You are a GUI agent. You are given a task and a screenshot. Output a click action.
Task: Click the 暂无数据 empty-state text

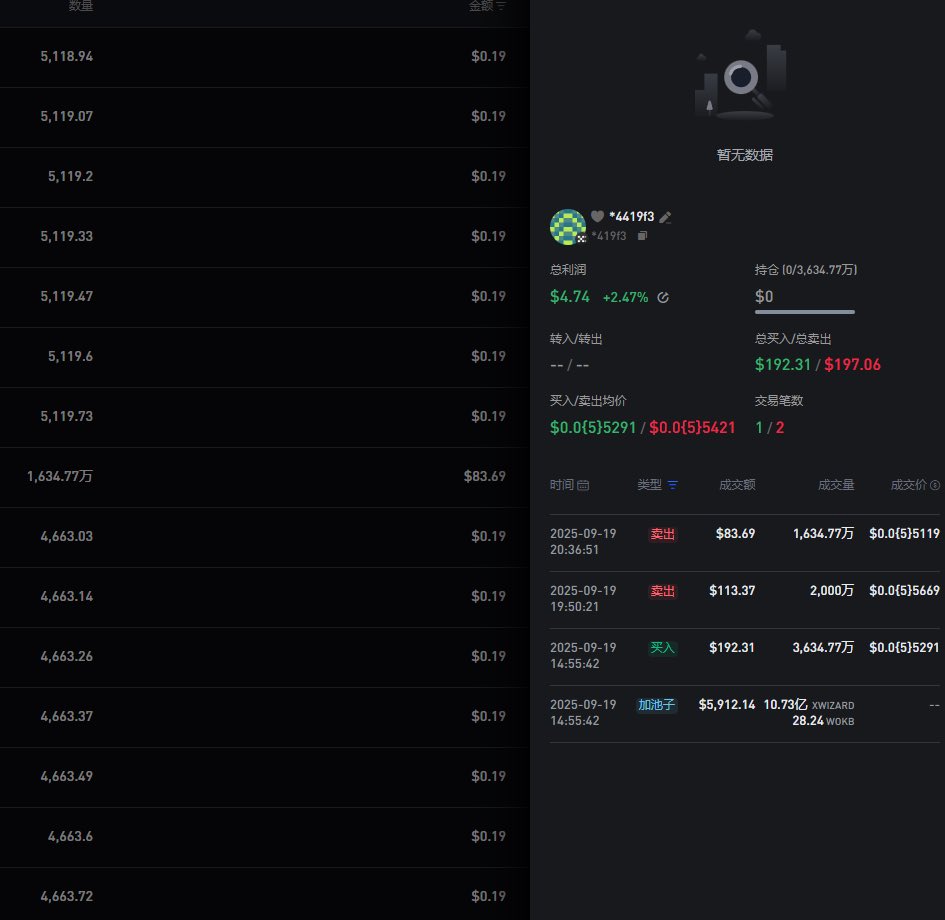745,155
